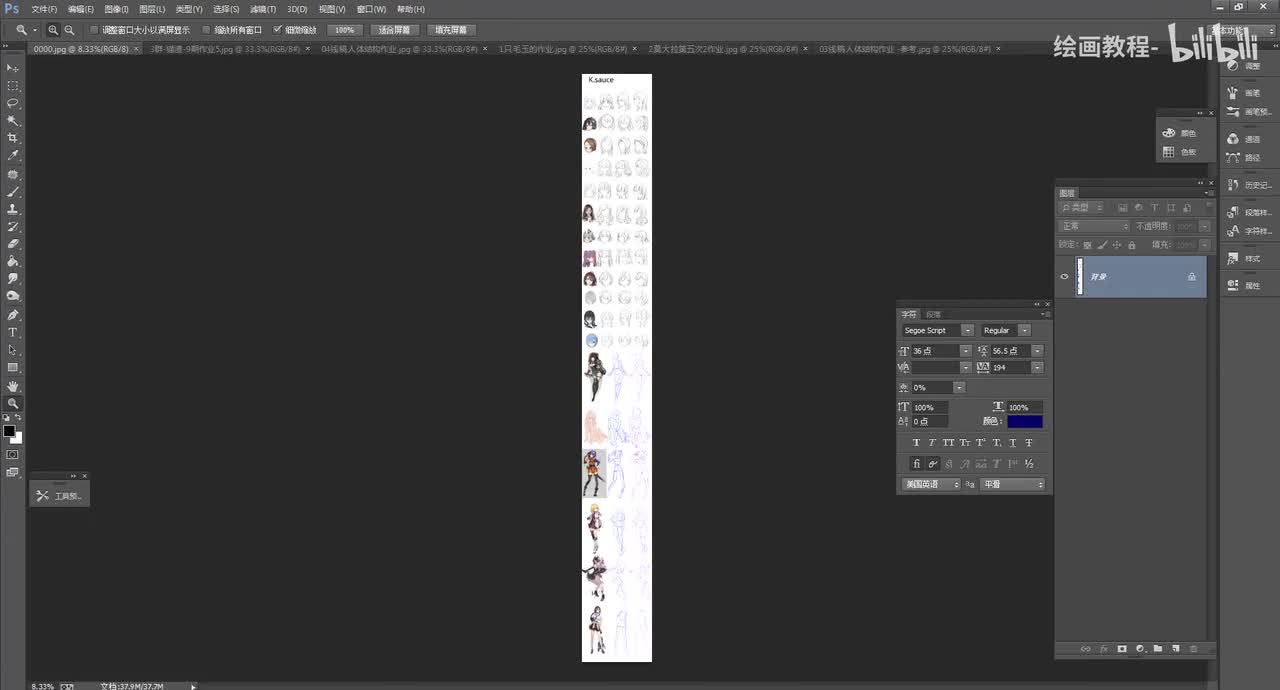Open the 通道 channels panel icon
The image size is (1280, 690).
click(x=1233, y=139)
